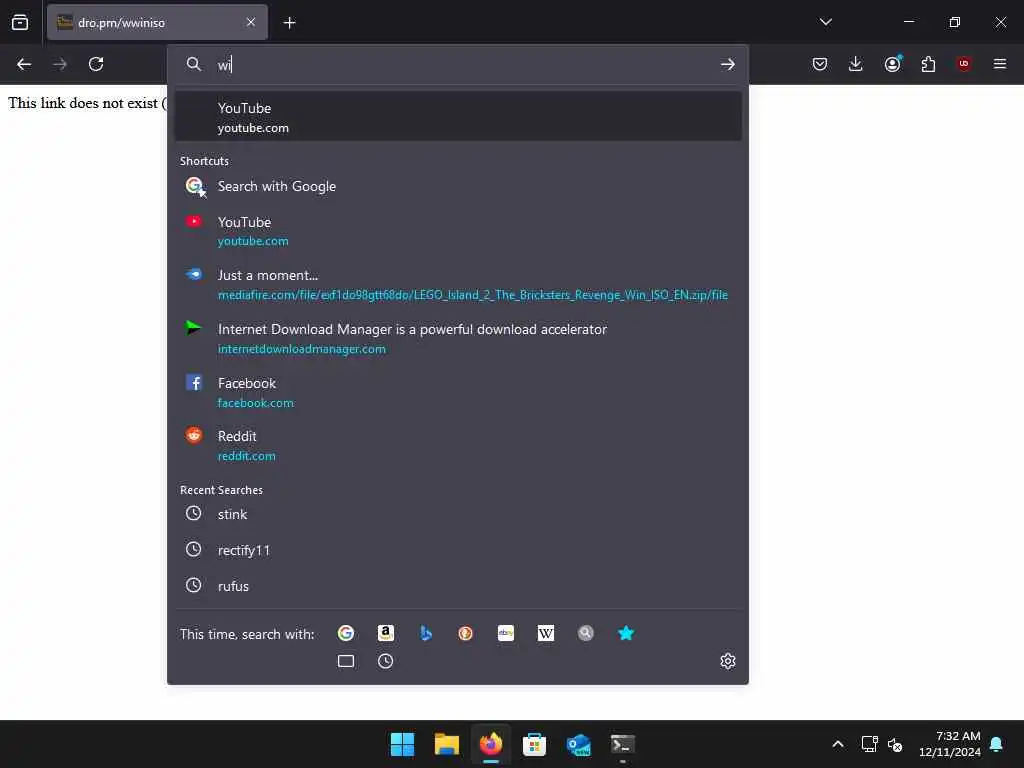Open Internet Download Manager suggestion

458,338
